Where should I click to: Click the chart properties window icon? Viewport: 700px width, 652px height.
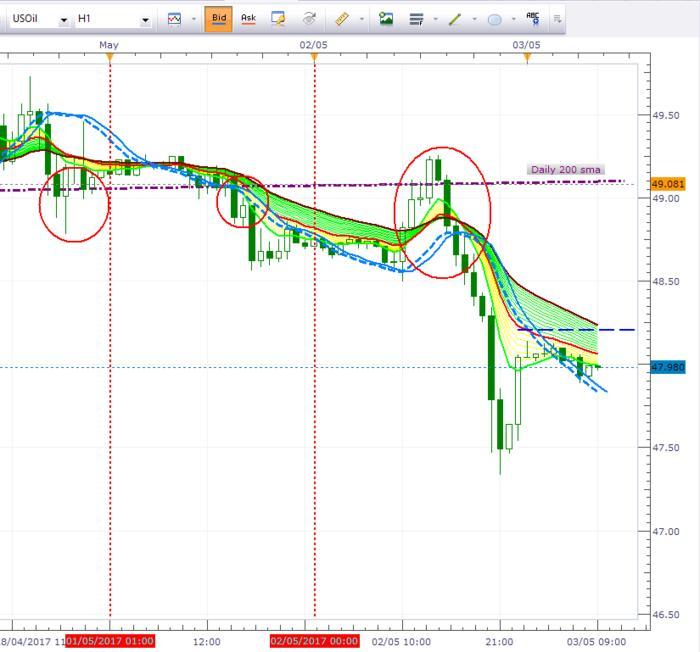point(278,19)
